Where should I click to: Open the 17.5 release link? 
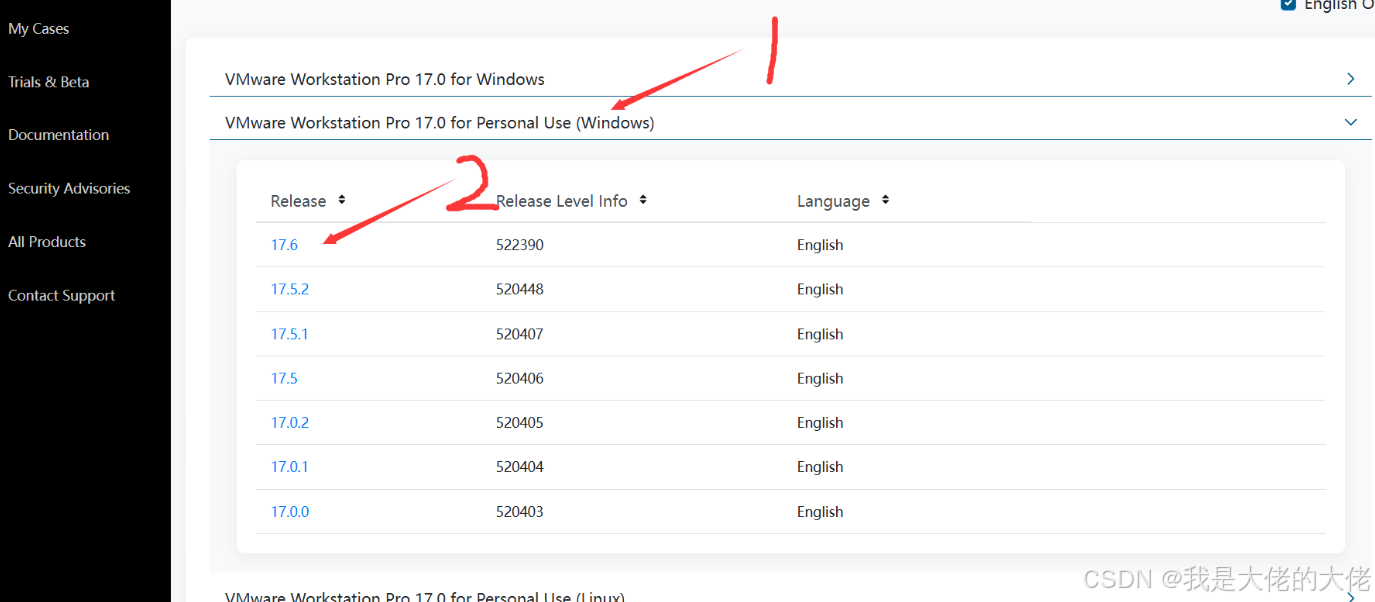(284, 378)
